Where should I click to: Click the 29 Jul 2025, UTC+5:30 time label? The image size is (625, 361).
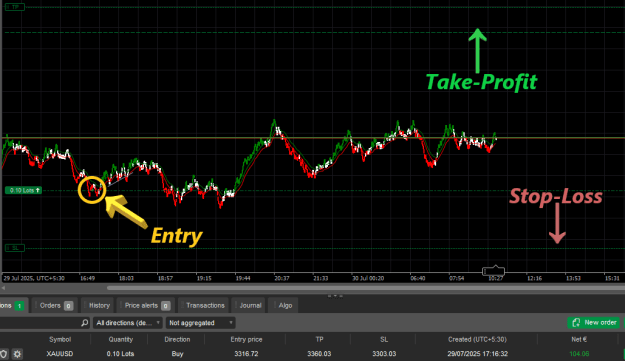(34, 278)
